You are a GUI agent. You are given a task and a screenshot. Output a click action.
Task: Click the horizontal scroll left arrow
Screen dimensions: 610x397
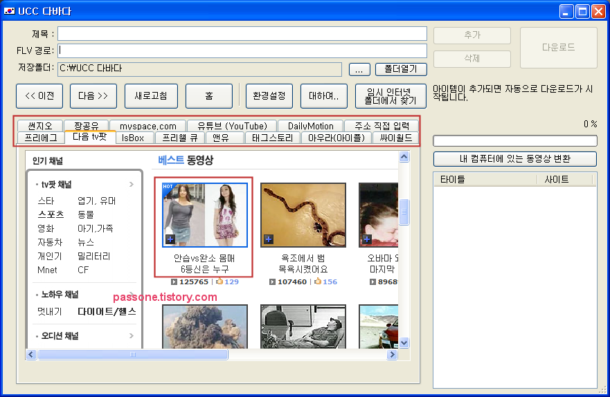31,355
